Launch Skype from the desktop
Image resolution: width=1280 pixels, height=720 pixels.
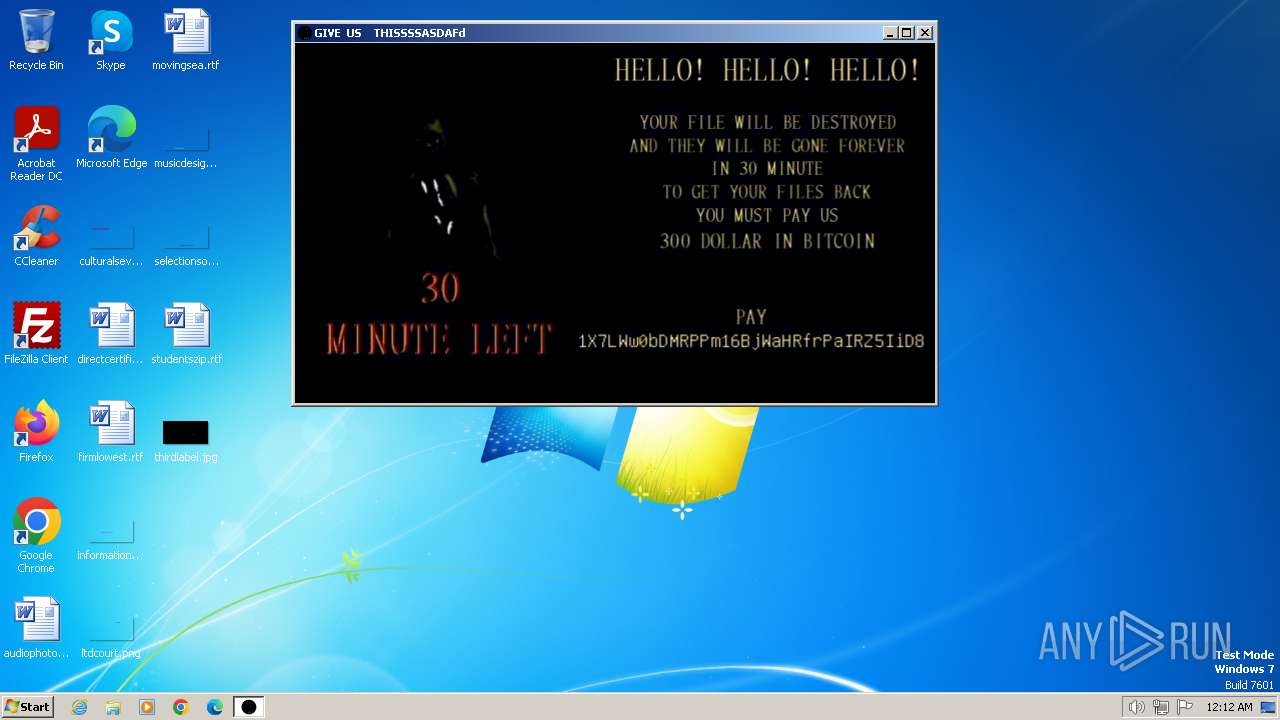click(110, 40)
